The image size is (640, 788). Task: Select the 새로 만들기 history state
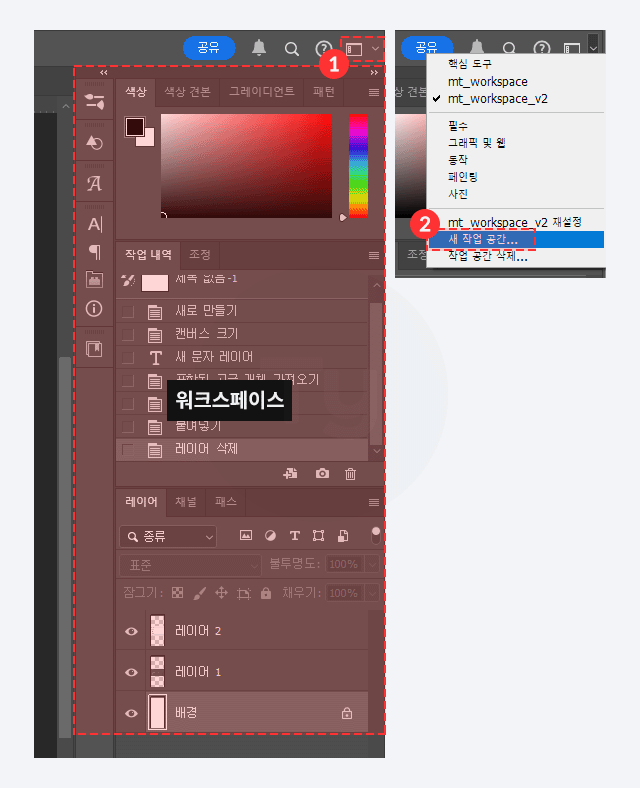(x=243, y=312)
